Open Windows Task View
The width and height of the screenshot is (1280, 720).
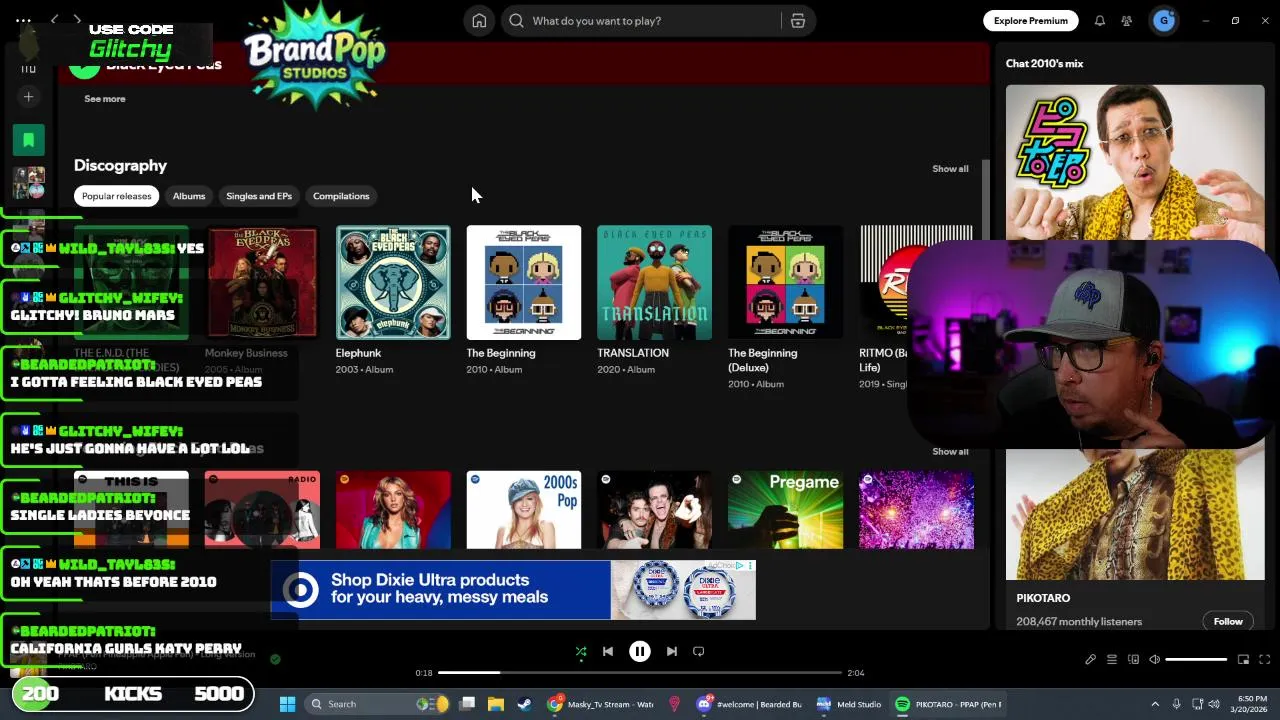467,704
